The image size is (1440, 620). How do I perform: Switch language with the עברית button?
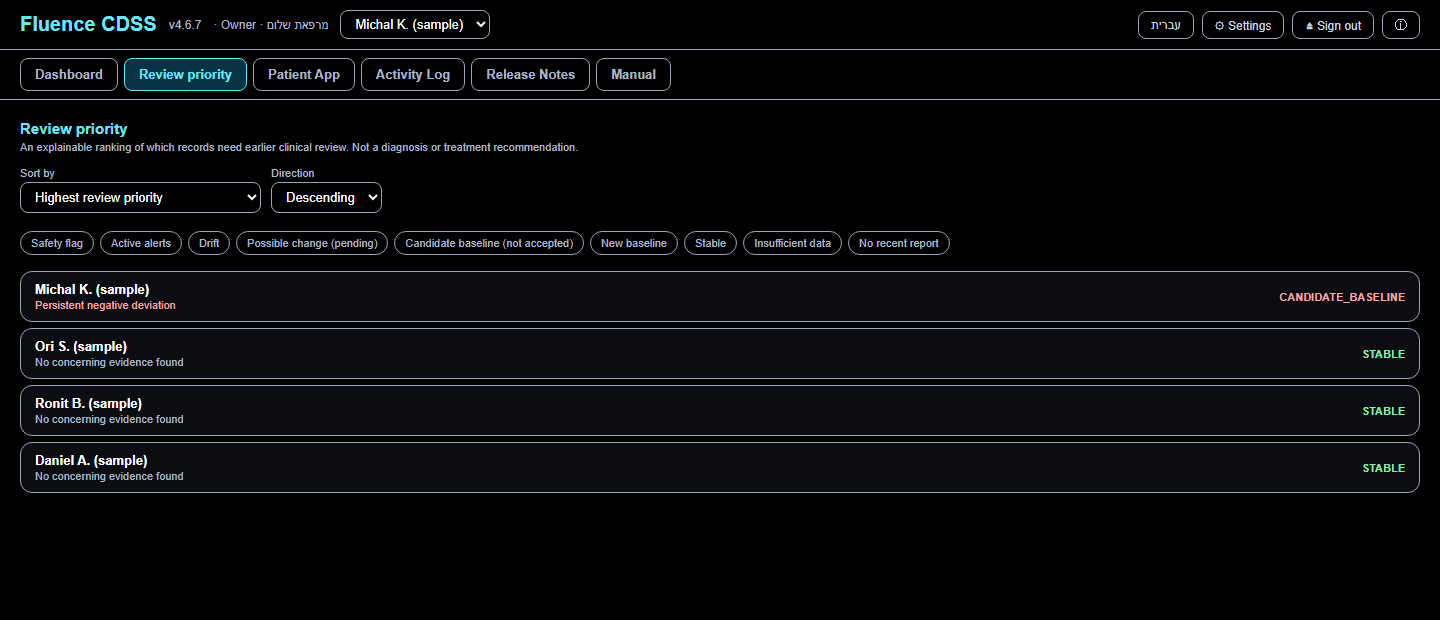(x=1166, y=25)
